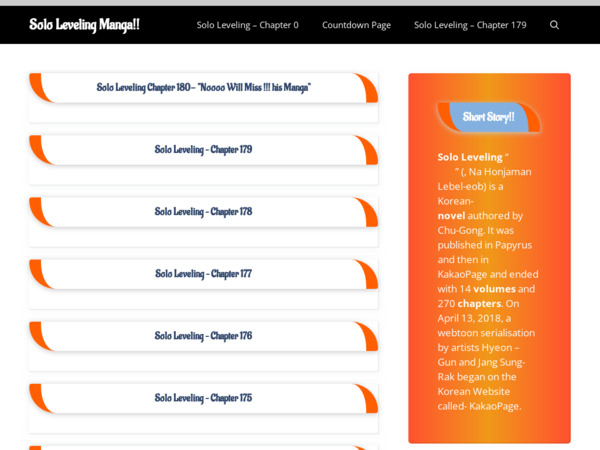The image size is (600, 450).
Task: View the Solo Leveling – Chapter 176 entry
Action: [204, 336]
